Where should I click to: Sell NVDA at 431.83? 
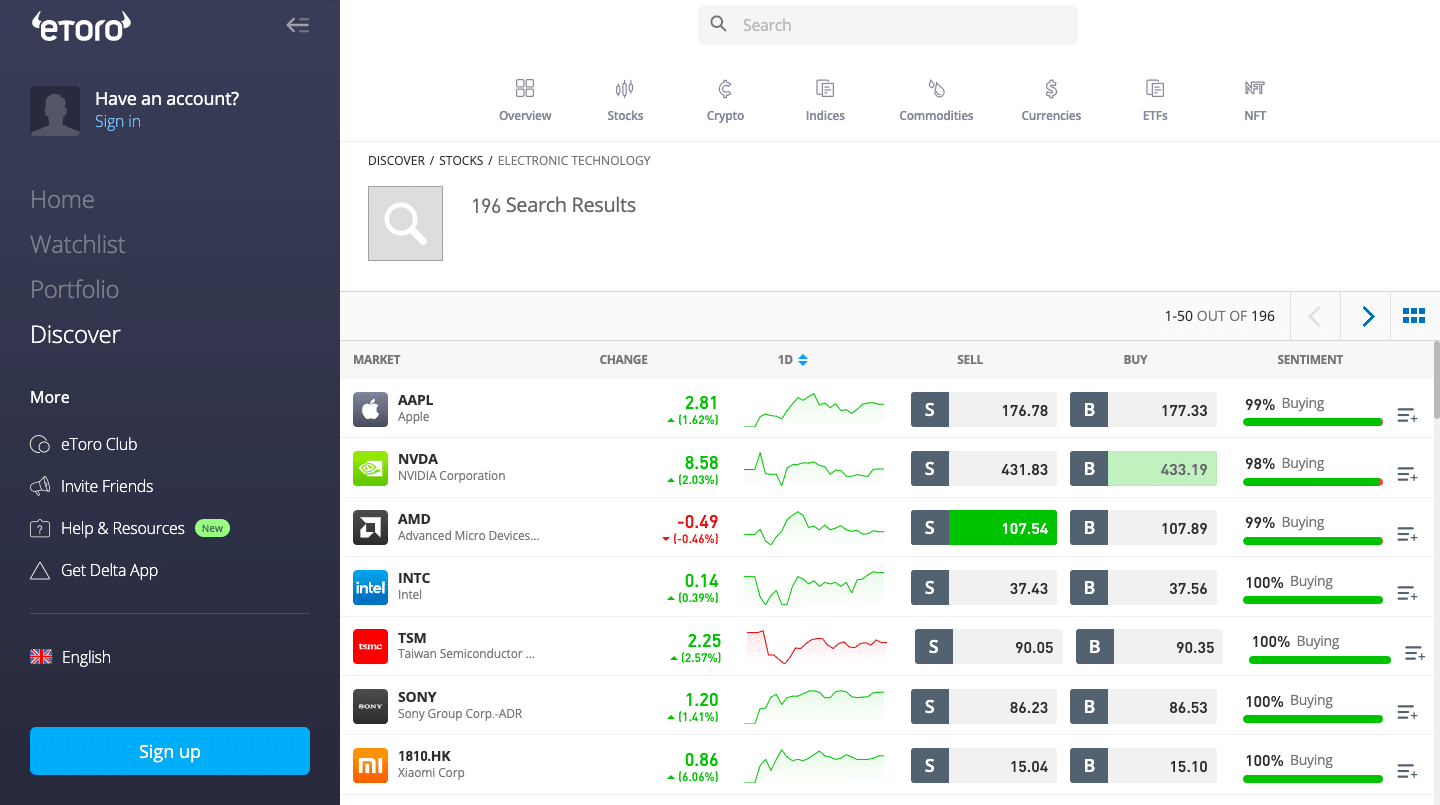click(x=984, y=469)
